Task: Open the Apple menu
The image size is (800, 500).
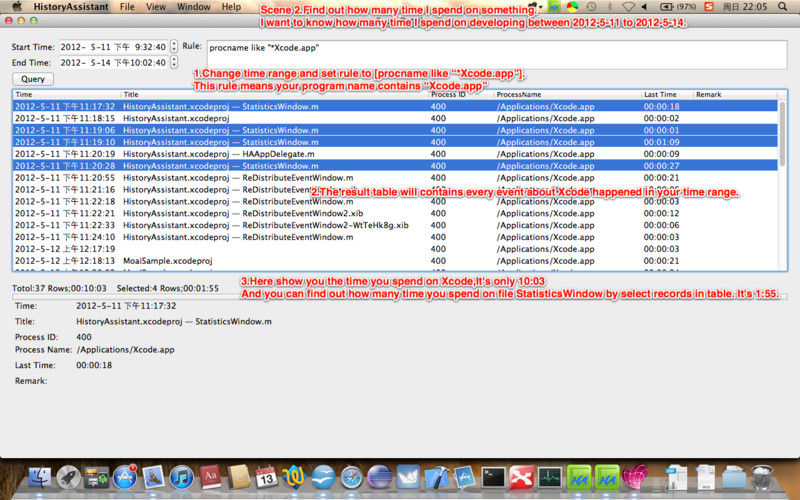Action: [x=17, y=7]
